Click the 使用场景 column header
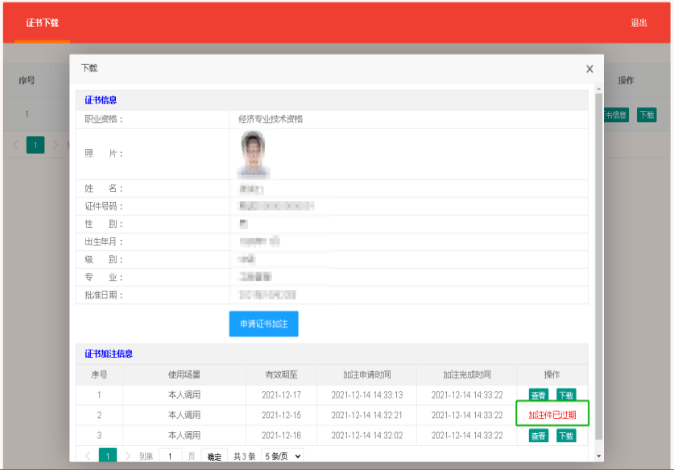Viewport: 674px width, 470px height. 184,375
